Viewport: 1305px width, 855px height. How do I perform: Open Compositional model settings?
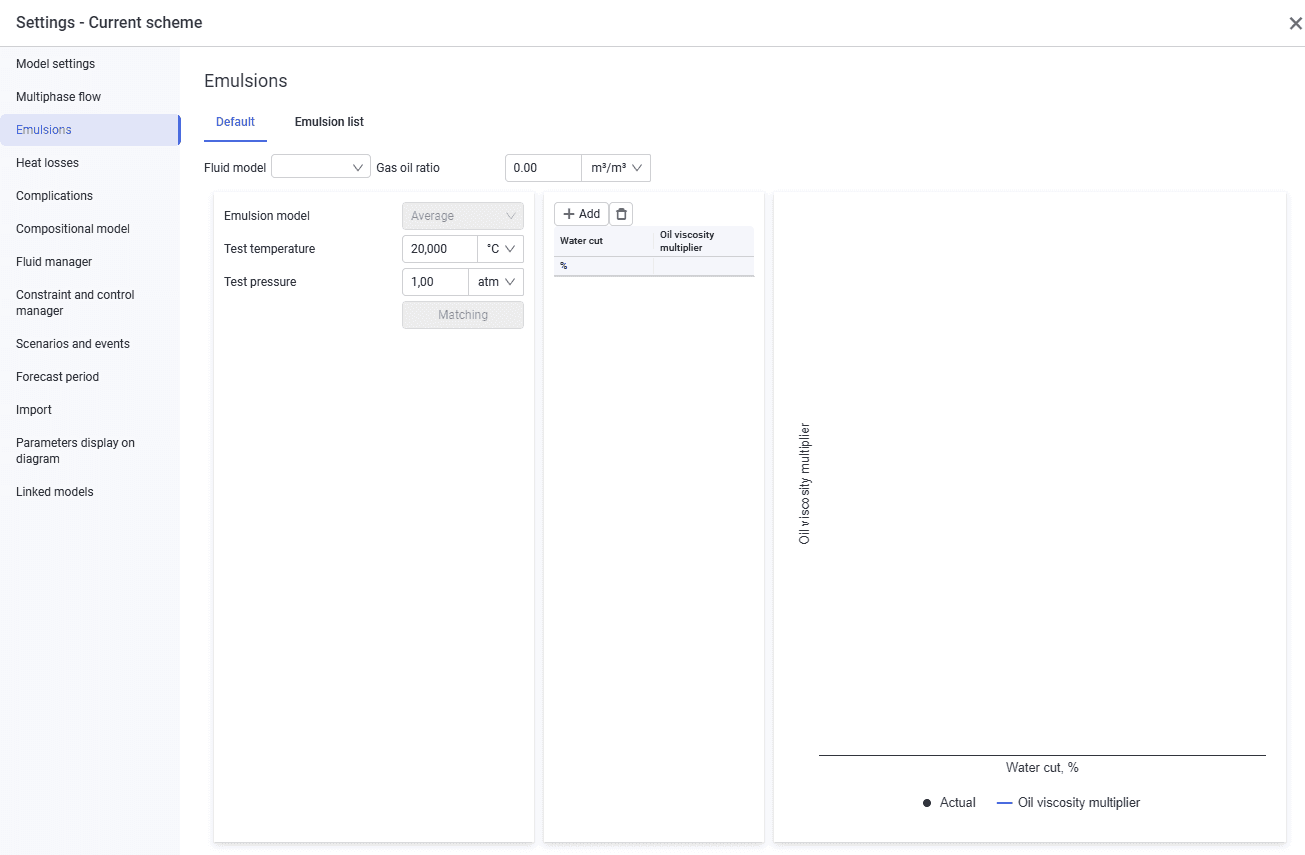click(90, 229)
